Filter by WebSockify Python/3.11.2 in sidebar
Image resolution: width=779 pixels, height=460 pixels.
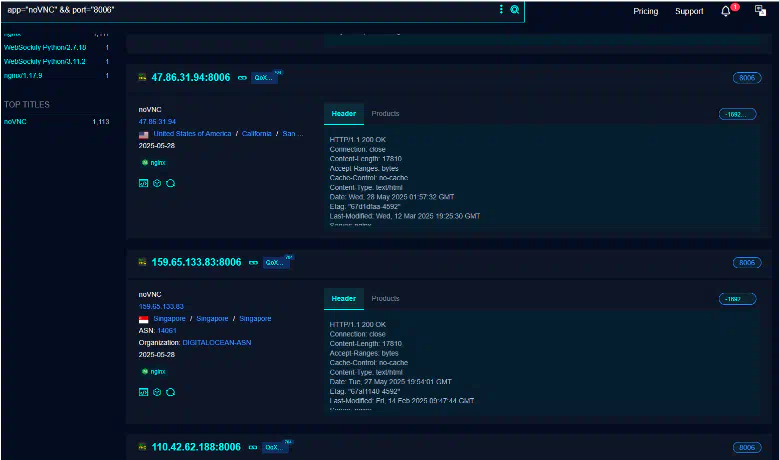click(45, 61)
